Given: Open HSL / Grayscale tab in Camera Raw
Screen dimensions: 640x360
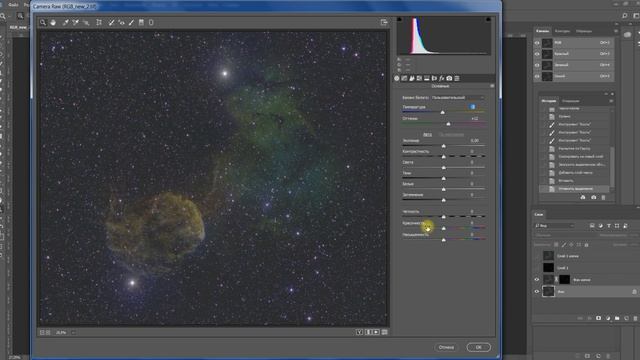Looking at the screenshot, I should (419, 78).
